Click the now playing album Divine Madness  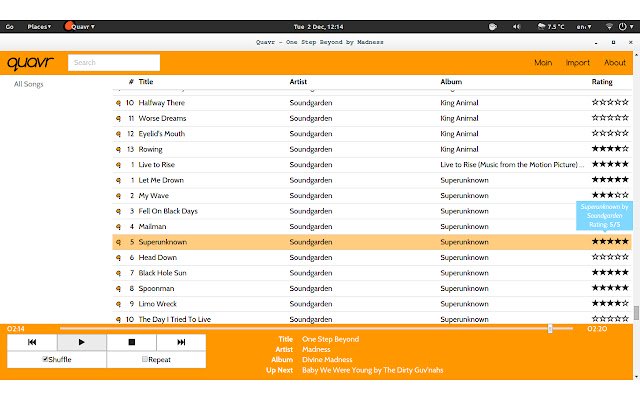coord(327,360)
